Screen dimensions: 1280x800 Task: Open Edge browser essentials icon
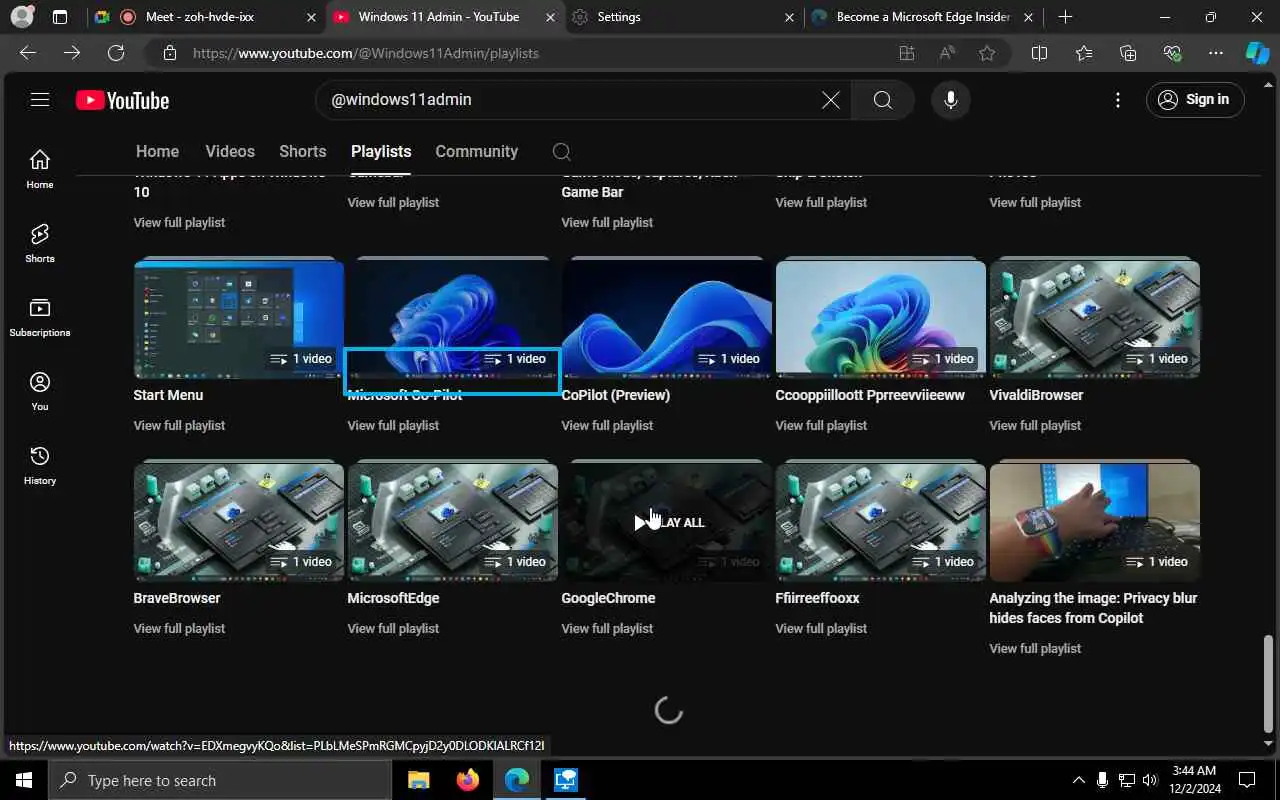[1172, 53]
